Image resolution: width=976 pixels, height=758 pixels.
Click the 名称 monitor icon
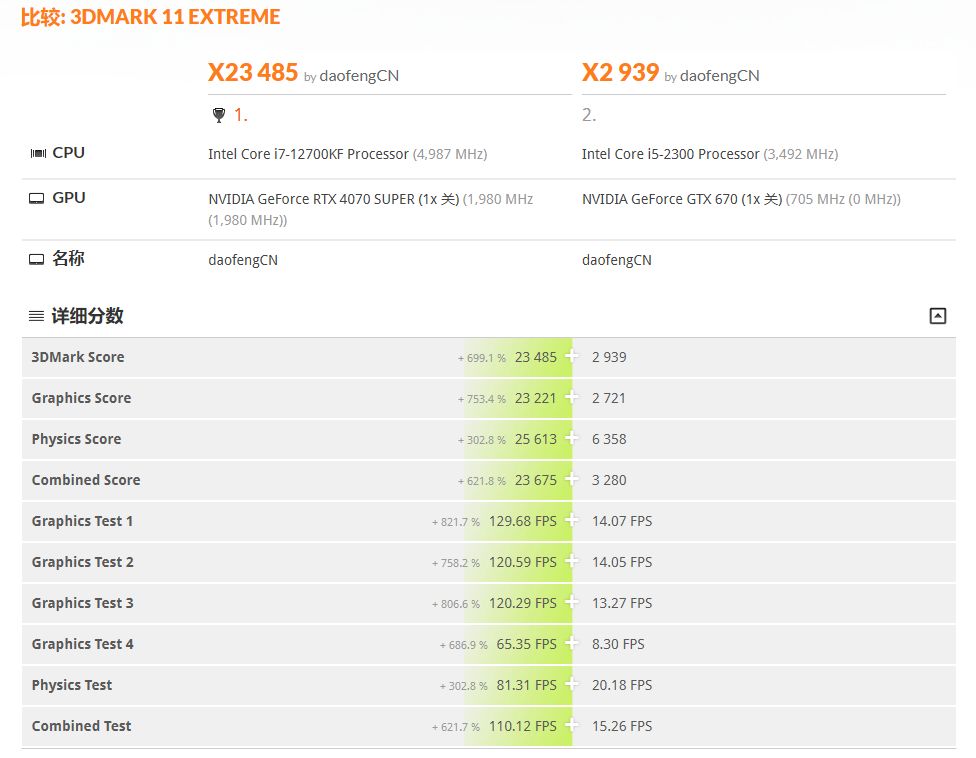coord(37,259)
